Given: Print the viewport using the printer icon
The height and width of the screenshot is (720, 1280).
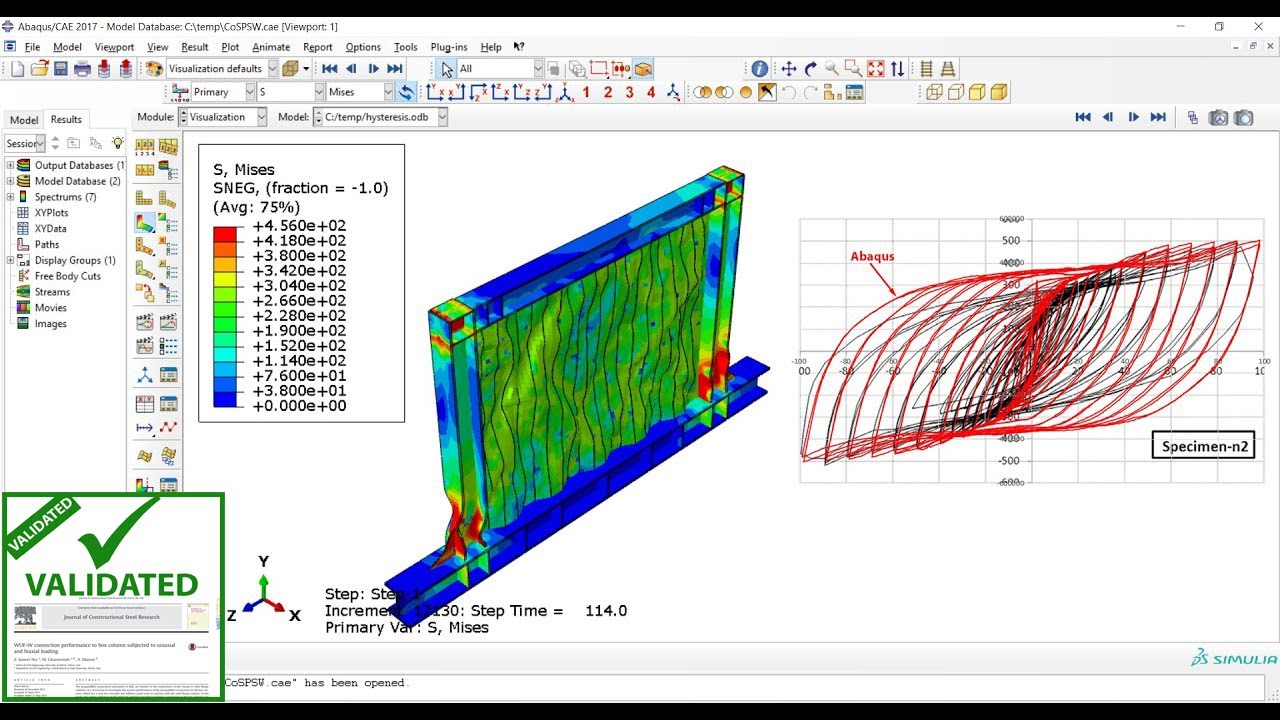Looking at the screenshot, I should pyautogui.click(x=82, y=69).
